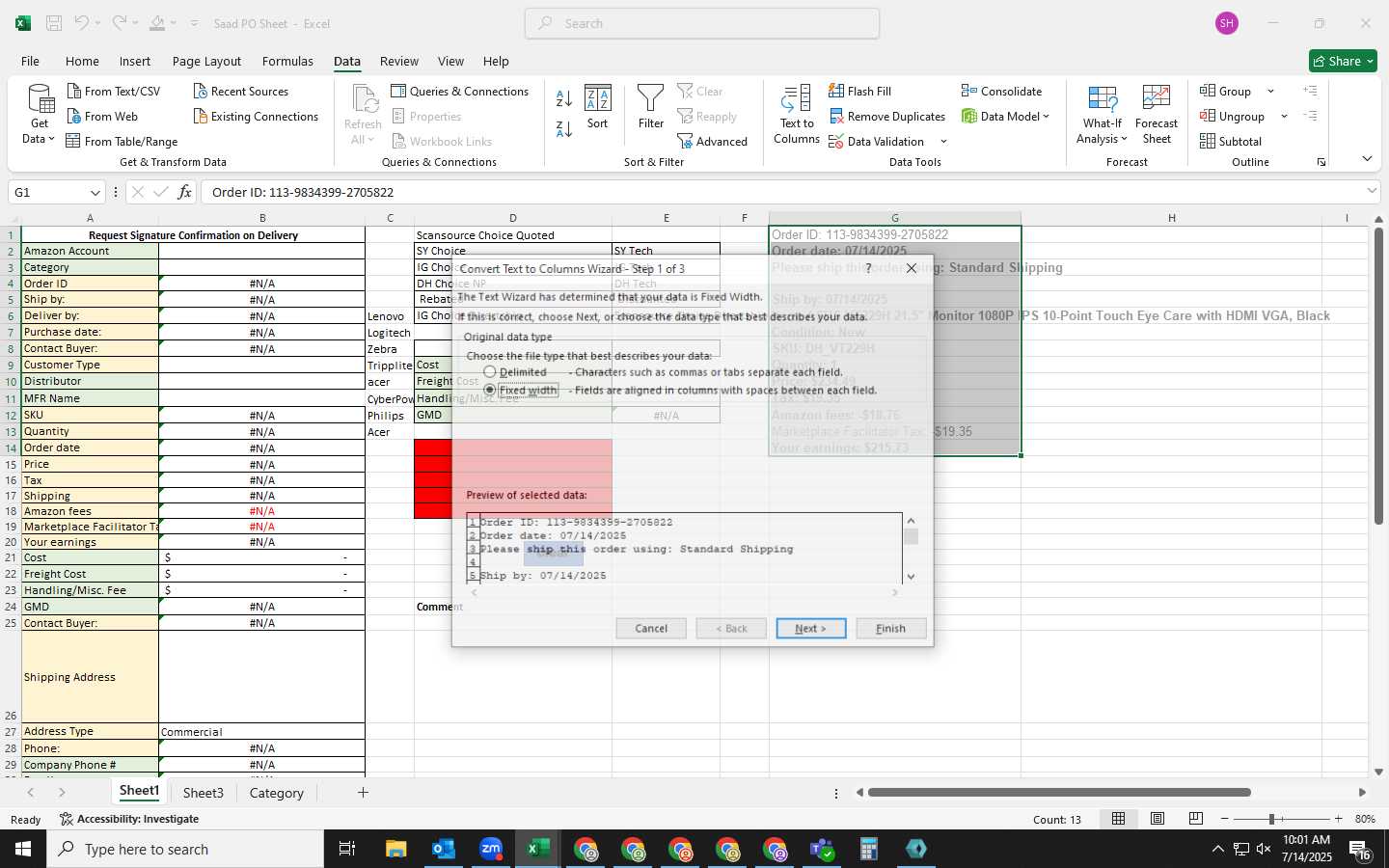The image size is (1389, 868).
Task: Open Recent Sources
Action: click(240, 91)
